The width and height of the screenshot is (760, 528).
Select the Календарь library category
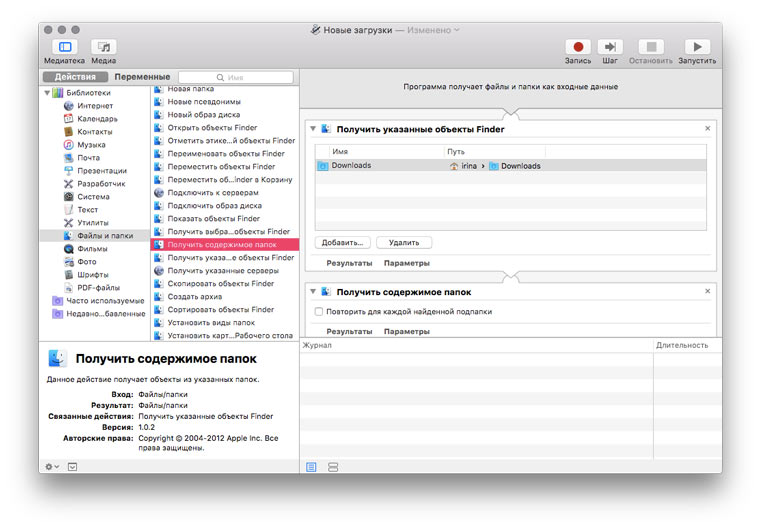(97, 119)
